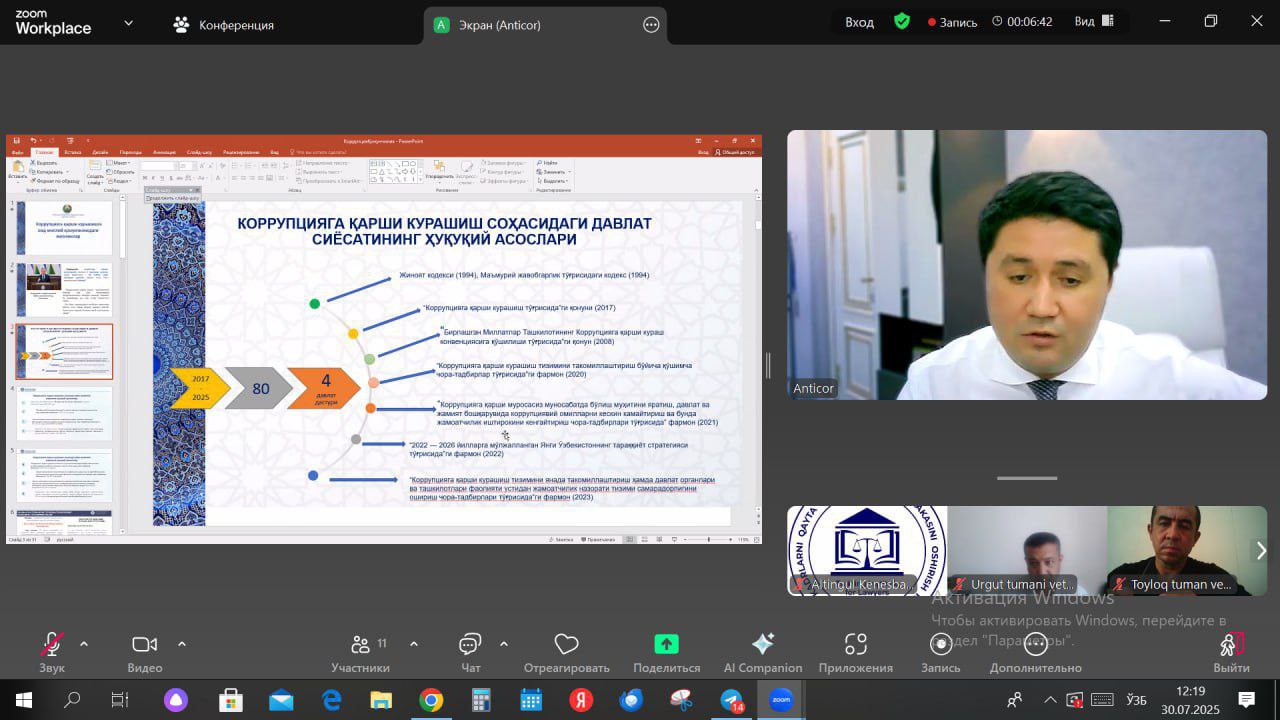
Task: Click the 00:06:42 meeting timer
Action: (x=1022, y=22)
